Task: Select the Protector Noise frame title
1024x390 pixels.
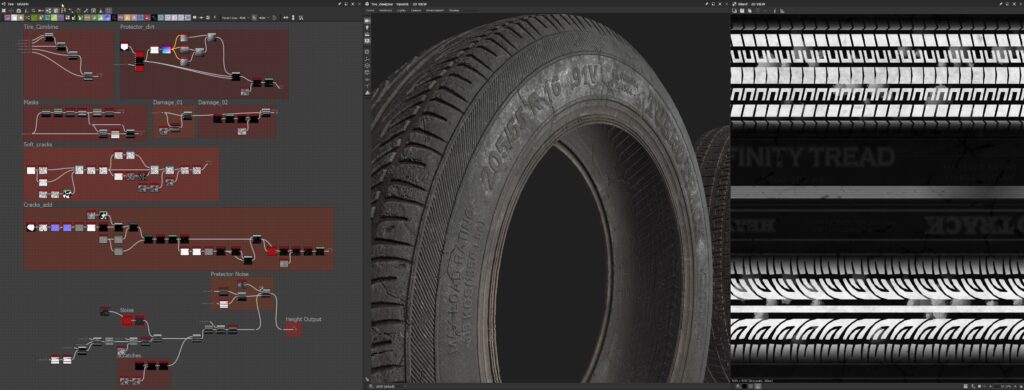Action: click(229, 274)
